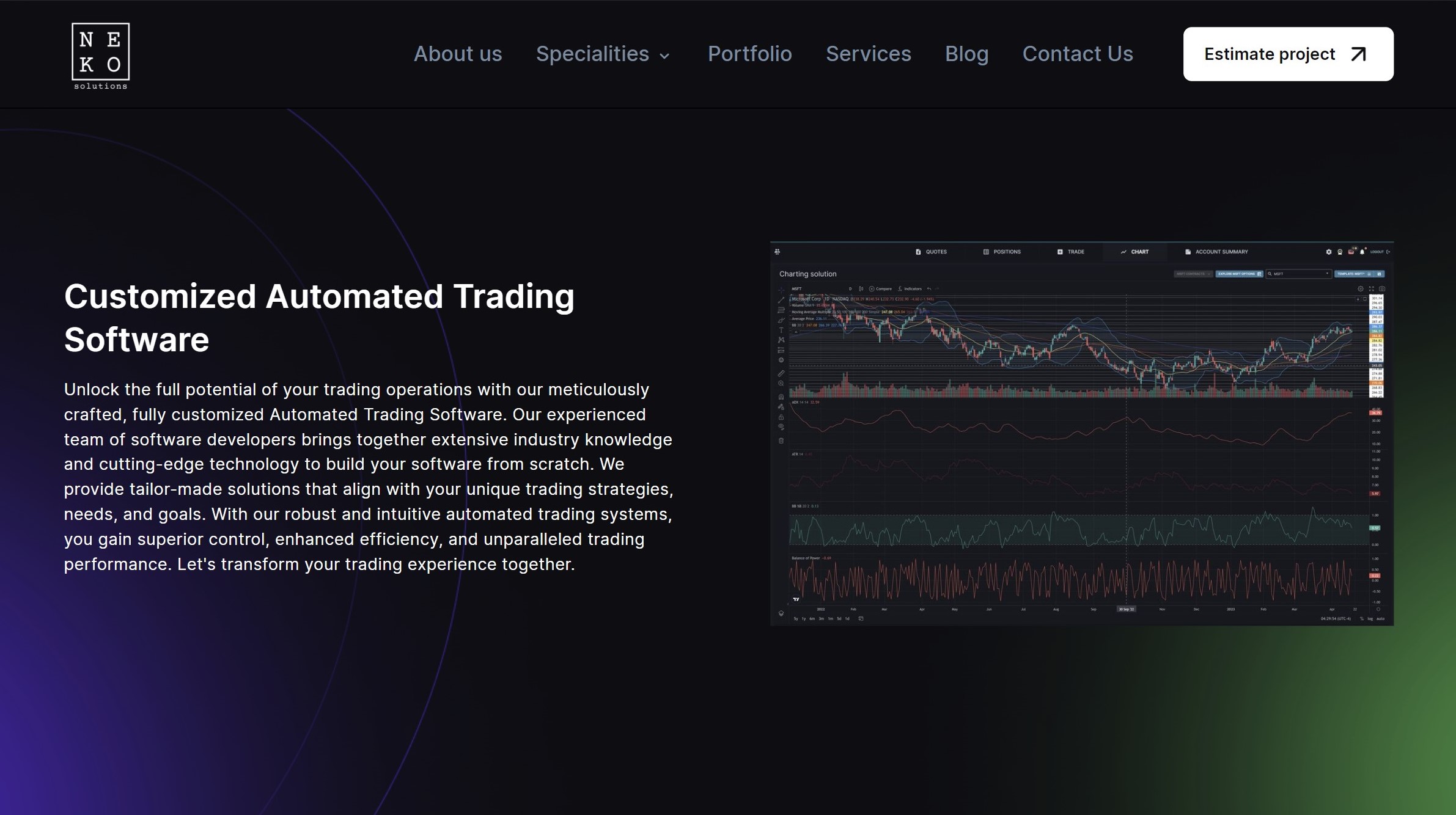Expand the chart to fullscreen view

(x=1372, y=289)
